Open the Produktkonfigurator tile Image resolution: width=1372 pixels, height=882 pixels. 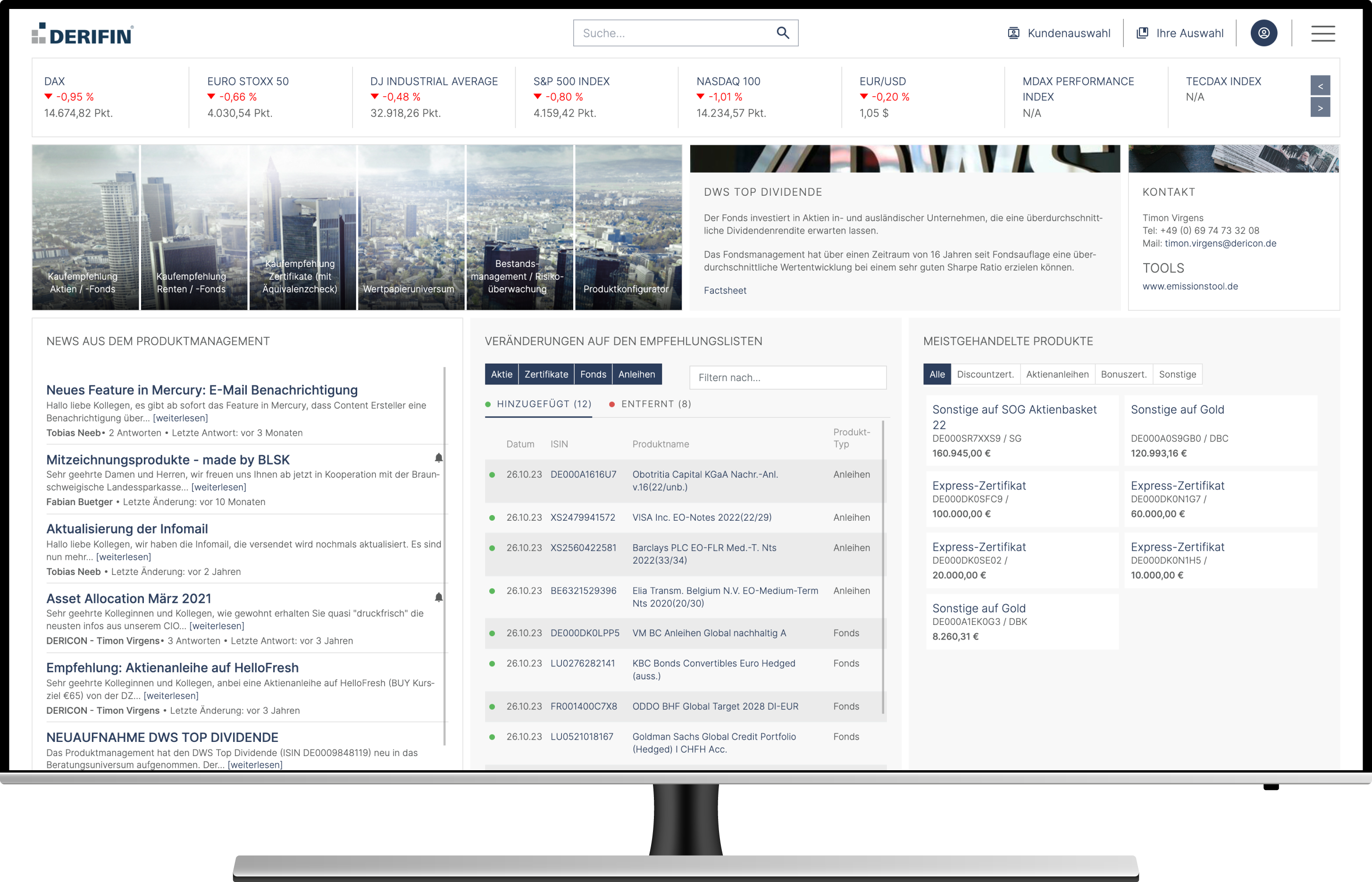(628, 227)
